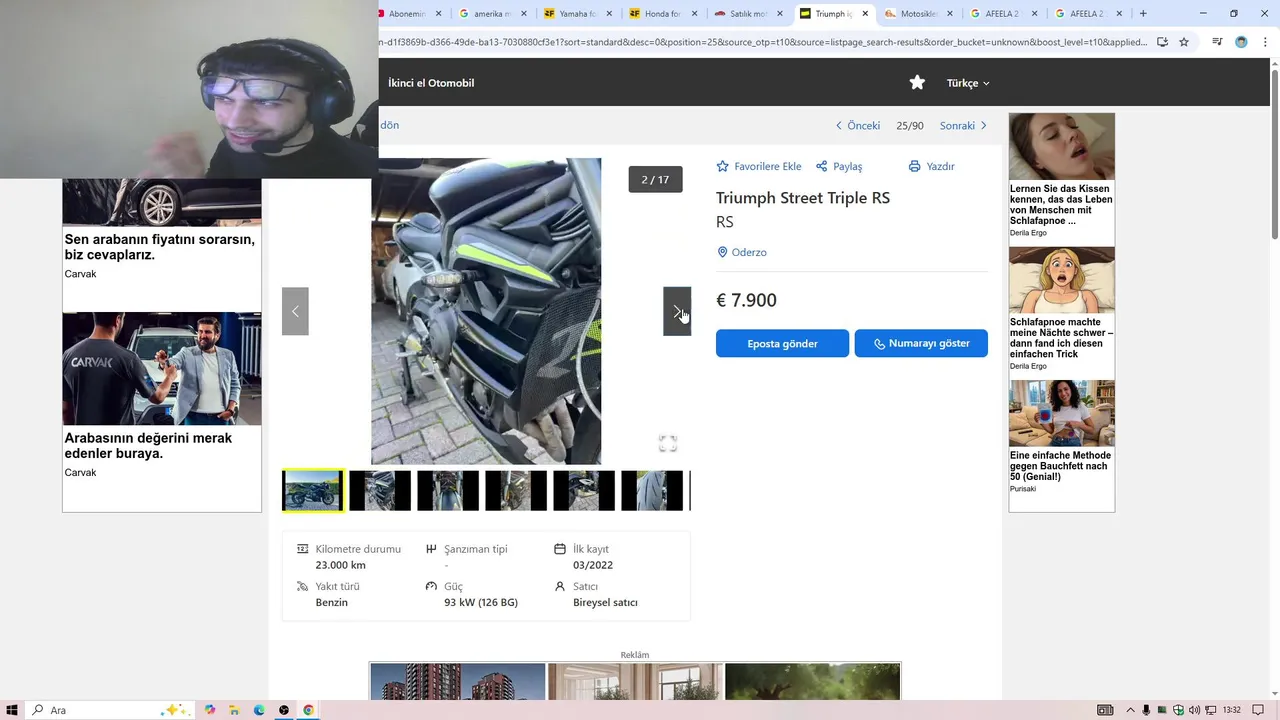Show the next photo in the gallery

677,311
